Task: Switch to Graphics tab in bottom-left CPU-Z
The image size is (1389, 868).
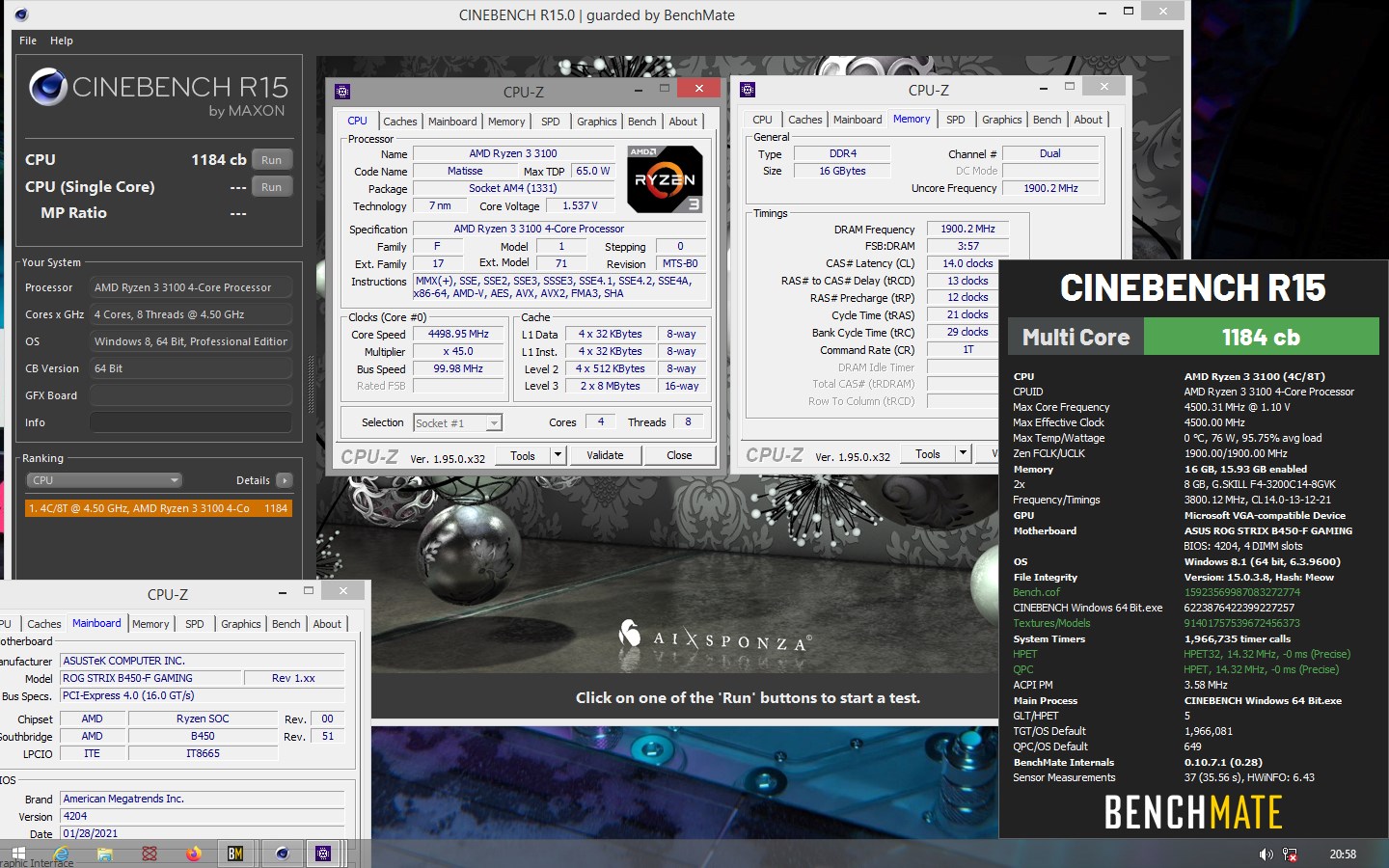Action: 241,624
